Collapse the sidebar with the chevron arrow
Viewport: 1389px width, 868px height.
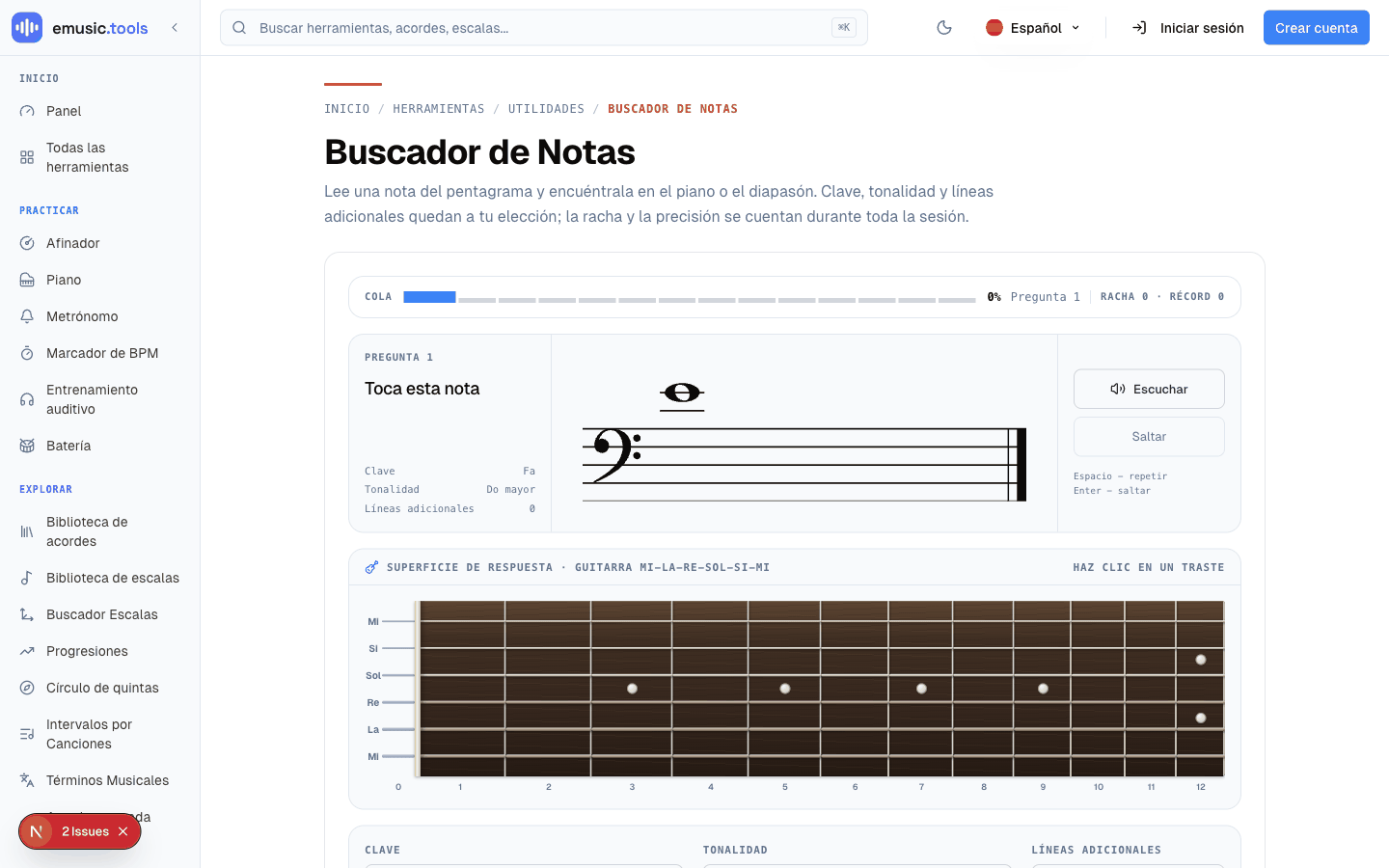point(175,28)
